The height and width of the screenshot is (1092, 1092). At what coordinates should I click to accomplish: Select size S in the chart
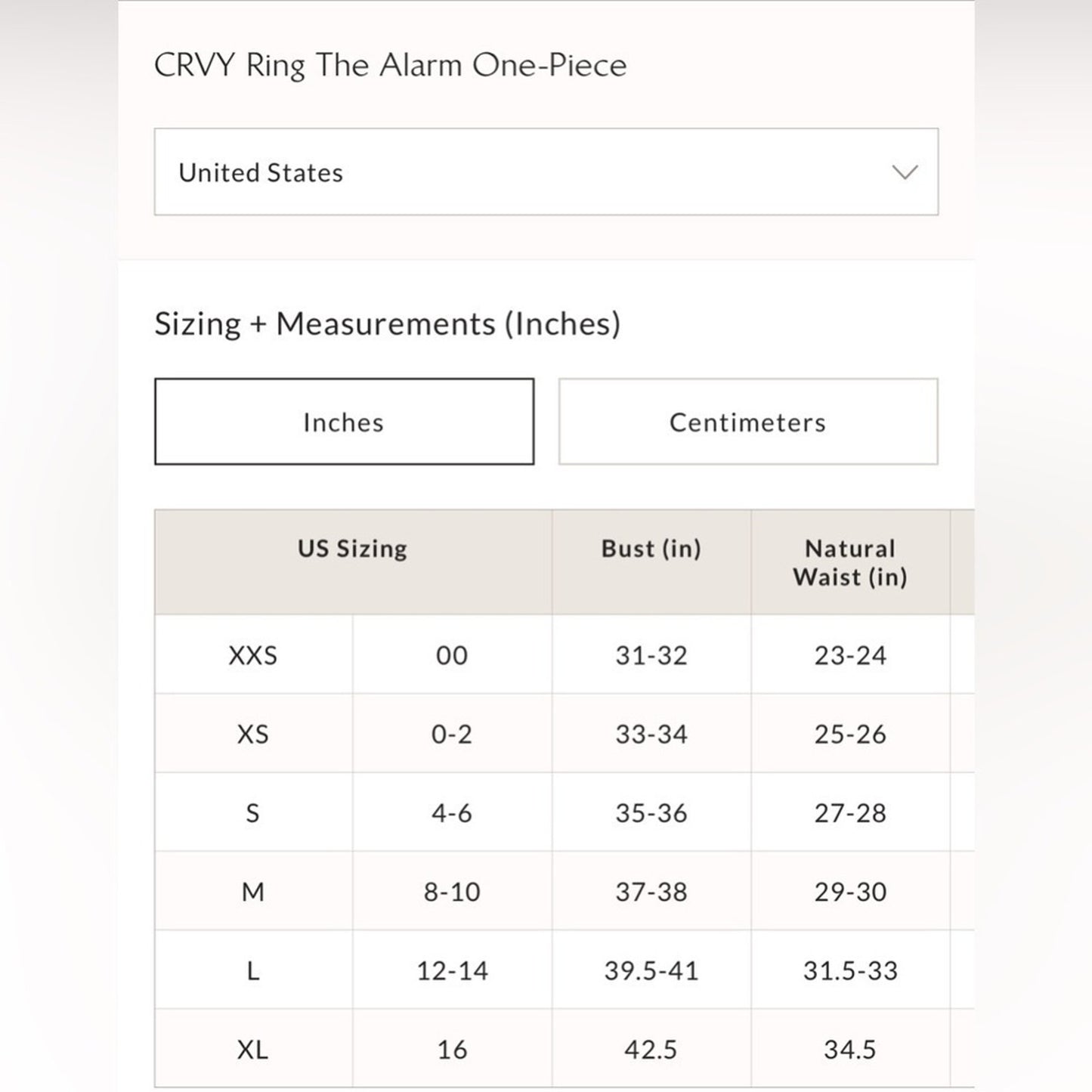[x=253, y=813]
